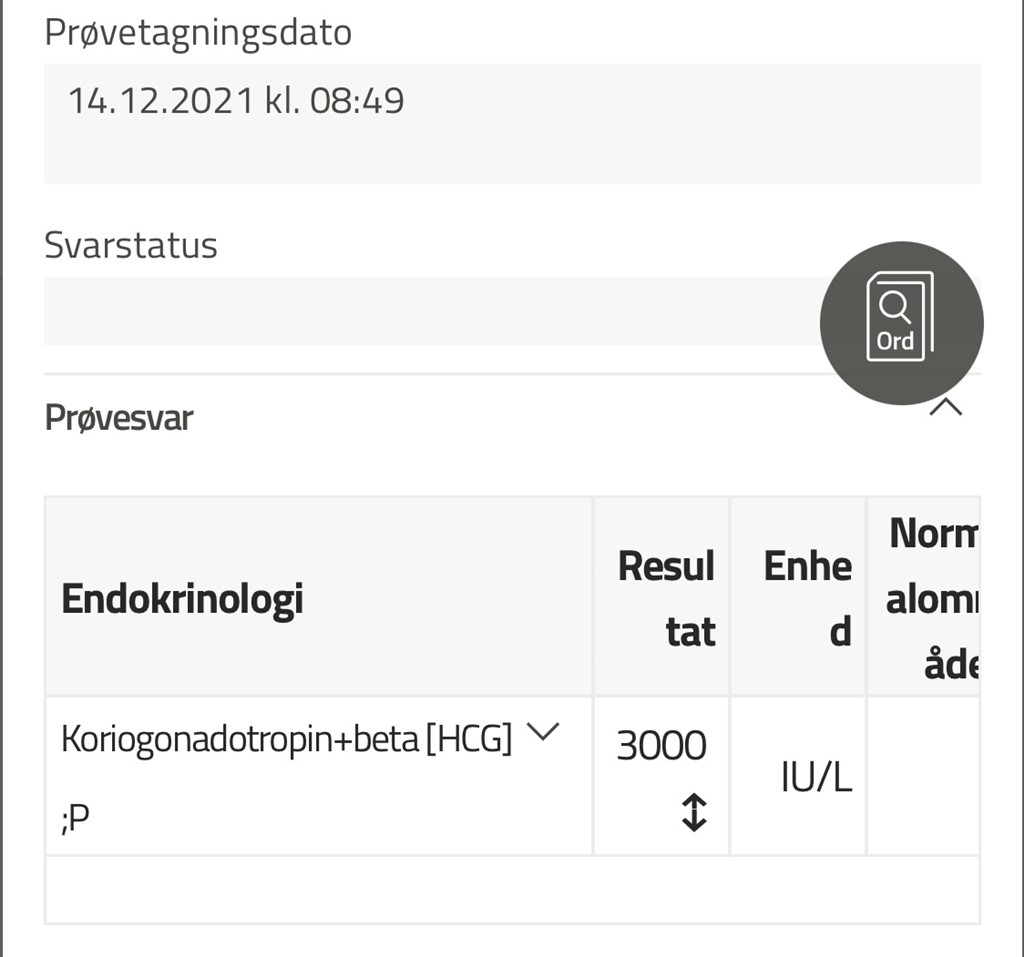Screen dimensions: 1024x957
Task: Open the Koriogonadotropin+beta [HCG] analysis name
Action: pyautogui.click(x=286, y=739)
